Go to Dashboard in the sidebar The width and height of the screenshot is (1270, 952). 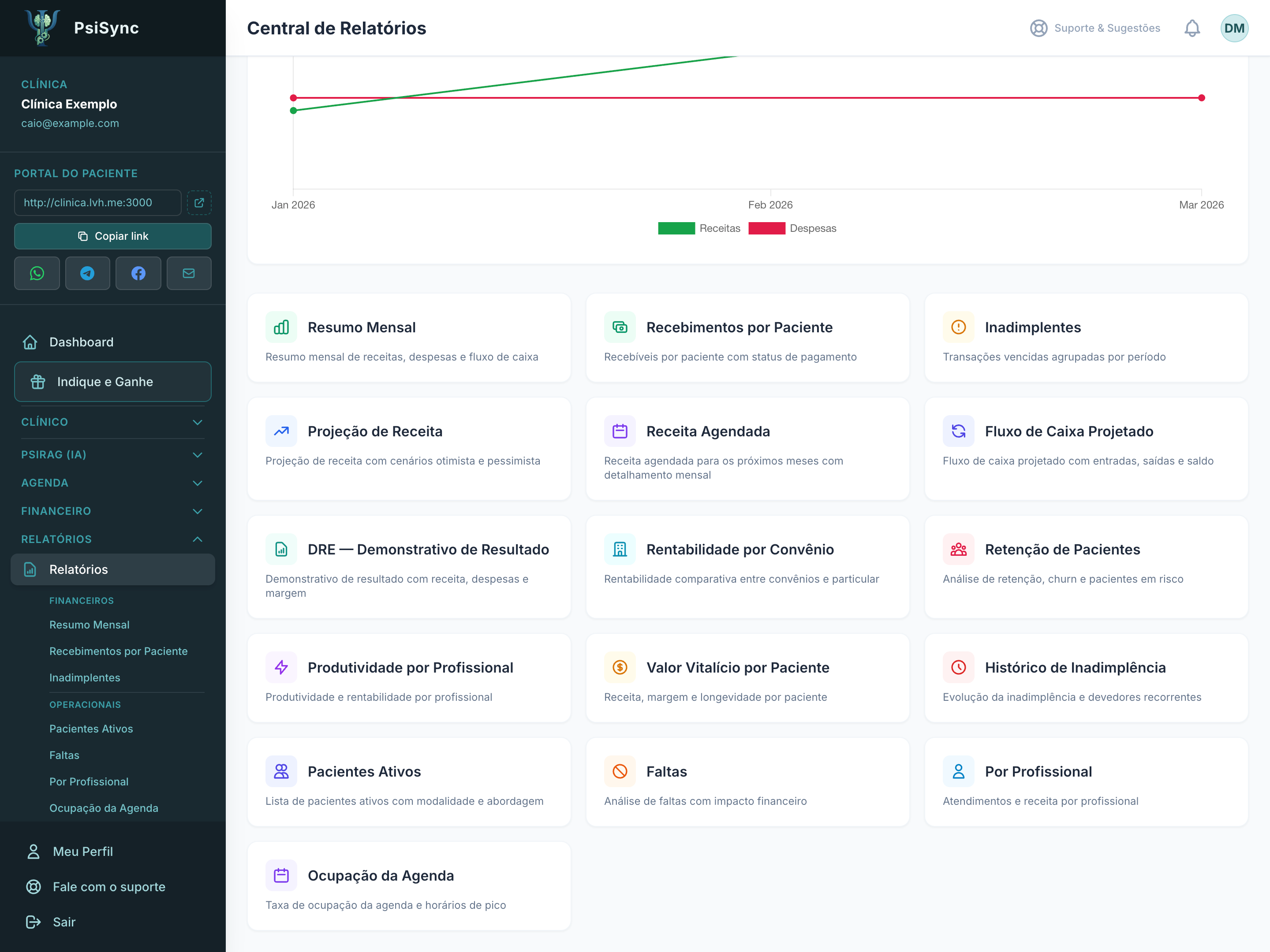coord(112,342)
